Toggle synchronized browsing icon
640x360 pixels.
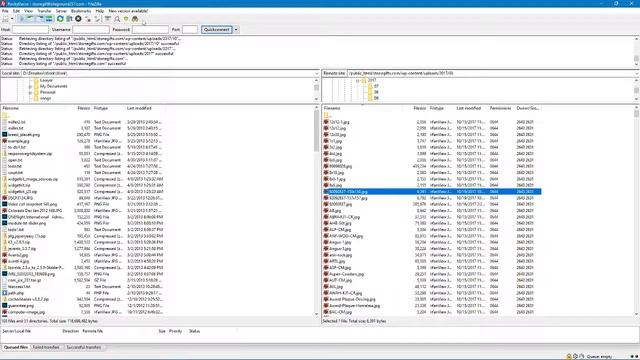[x=126, y=19]
